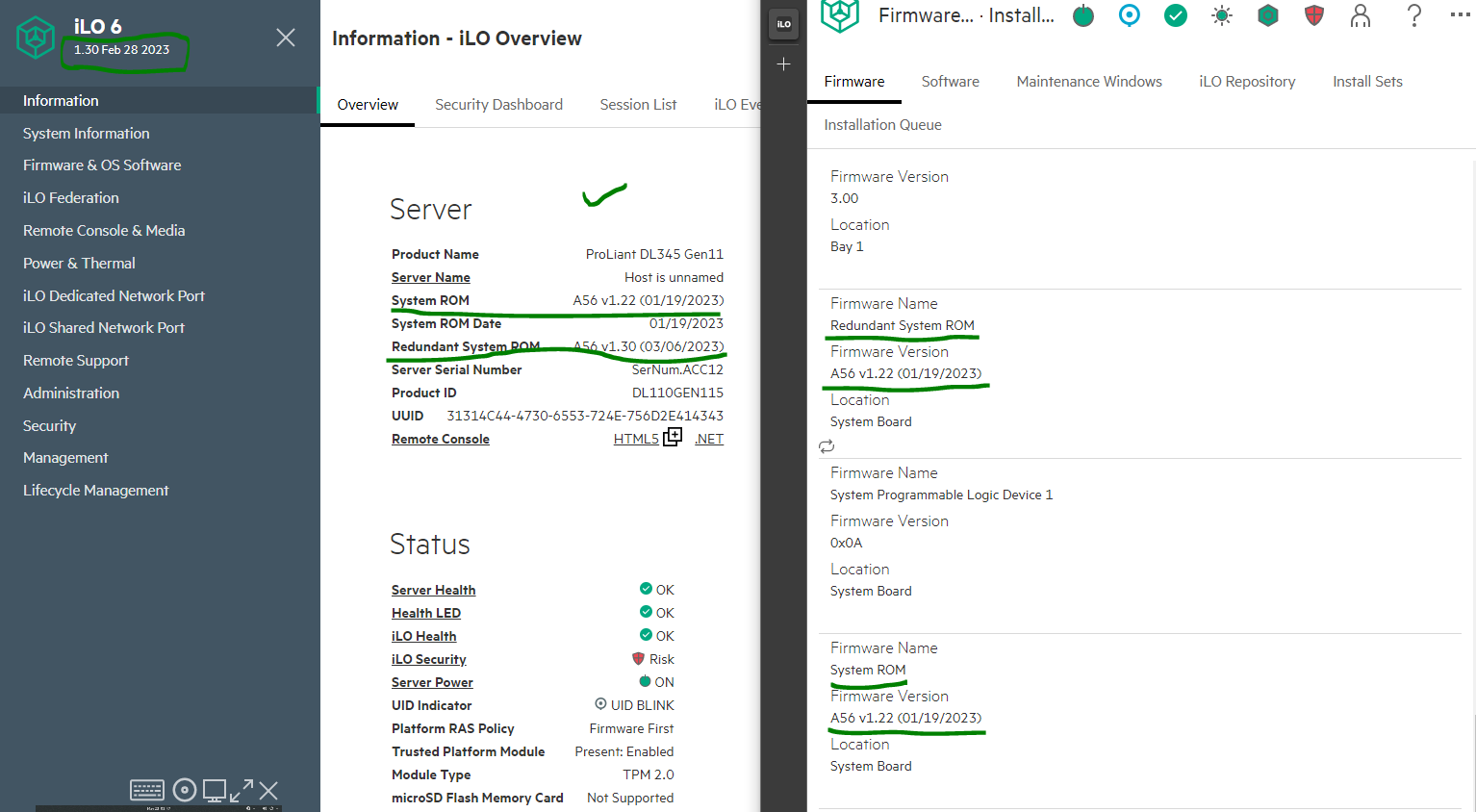Open Firmware & OS Software in navigation

(102, 165)
